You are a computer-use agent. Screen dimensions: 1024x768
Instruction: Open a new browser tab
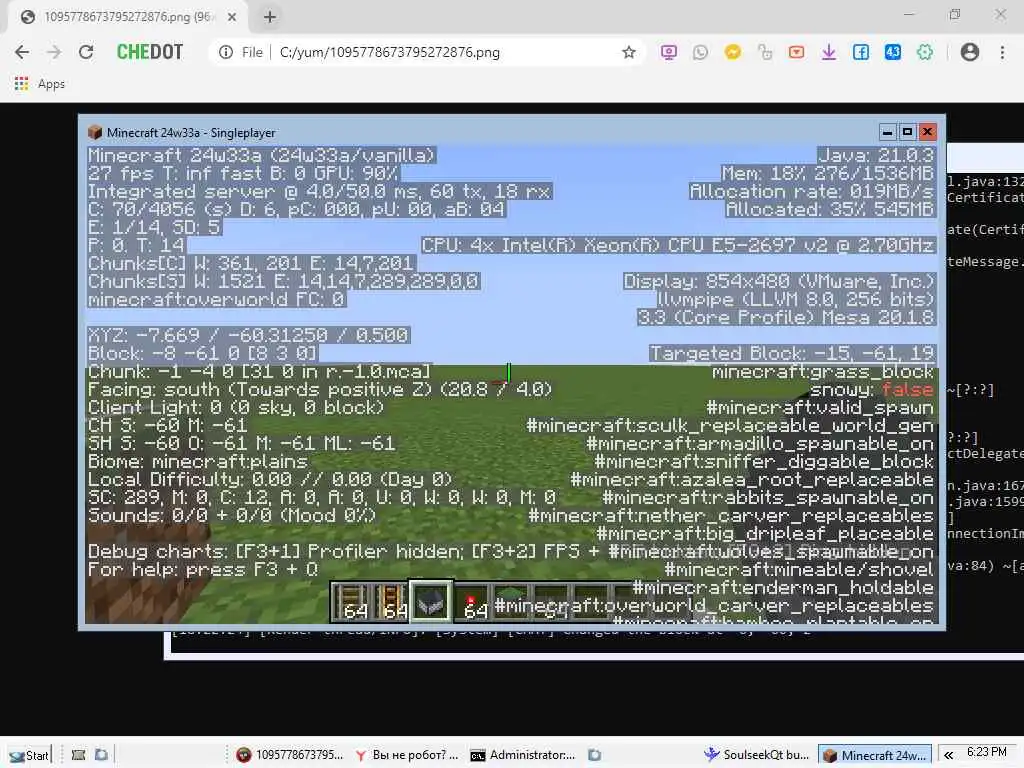click(270, 17)
